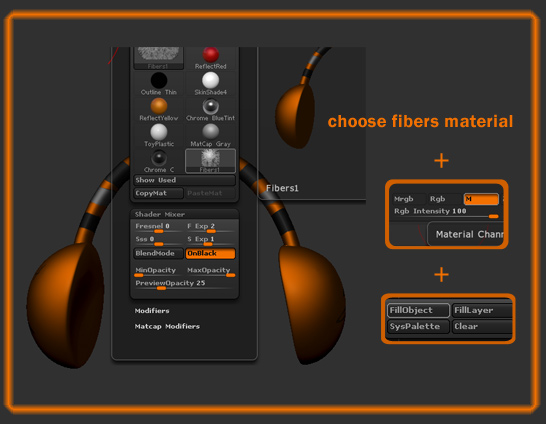The width and height of the screenshot is (546, 424).
Task: Select the SkinShade4 material sphere
Action: tap(210, 84)
